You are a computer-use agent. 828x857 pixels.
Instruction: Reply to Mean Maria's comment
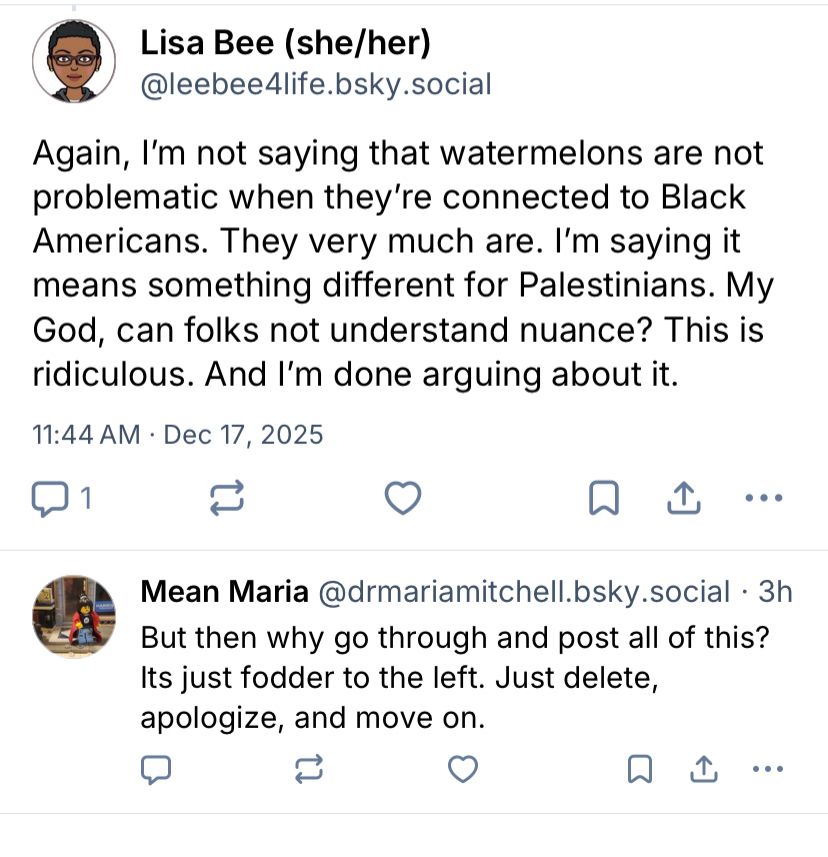tap(157, 769)
